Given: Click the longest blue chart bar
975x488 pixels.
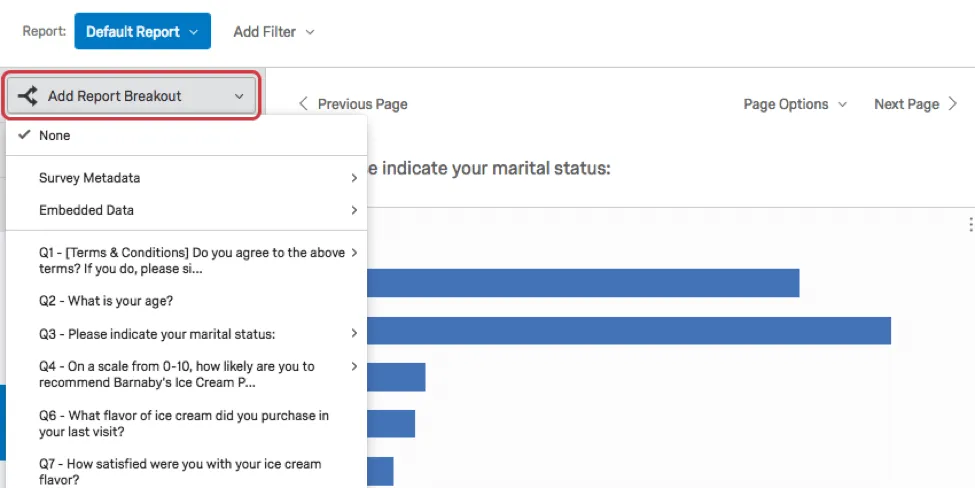Looking at the screenshot, I should (628, 331).
